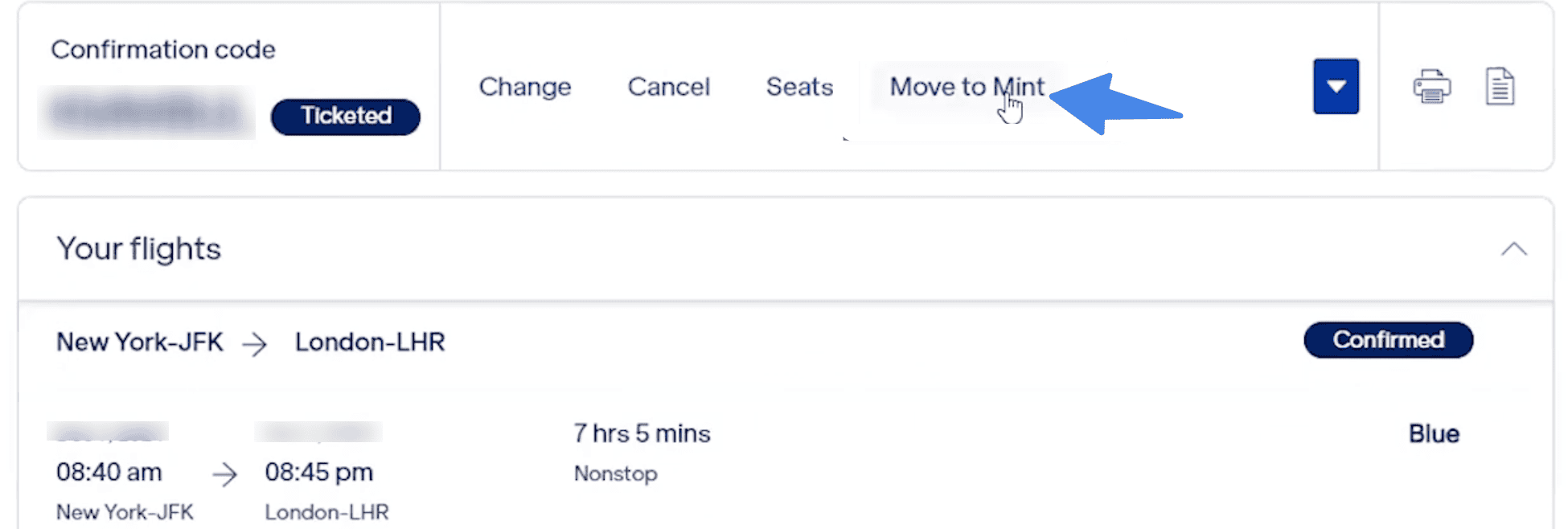
Task: Click the blurred confirmation code field
Action: tap(149, 111)
